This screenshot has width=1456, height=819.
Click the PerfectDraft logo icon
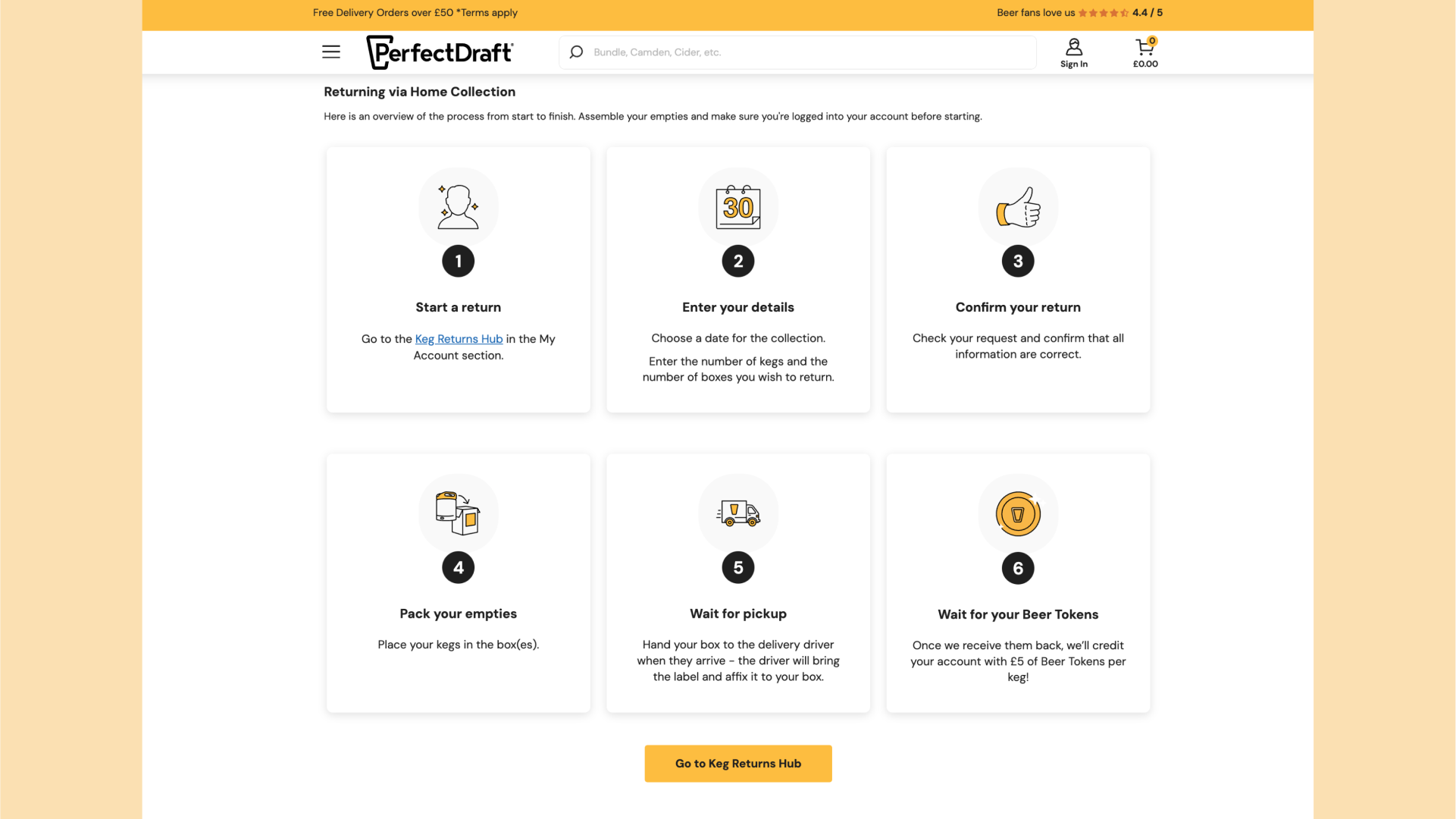441,51
